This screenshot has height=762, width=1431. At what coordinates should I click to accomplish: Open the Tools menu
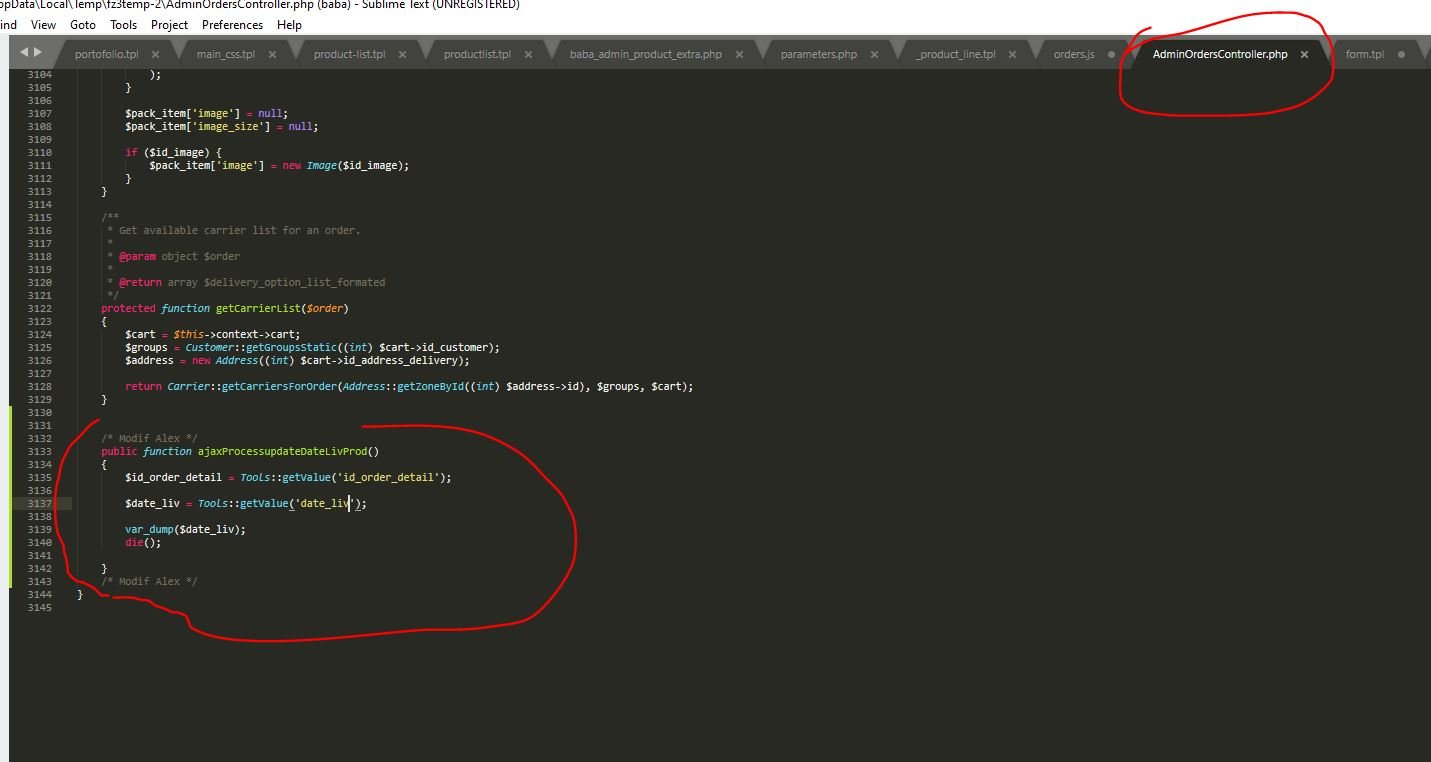tap(124, 25)
